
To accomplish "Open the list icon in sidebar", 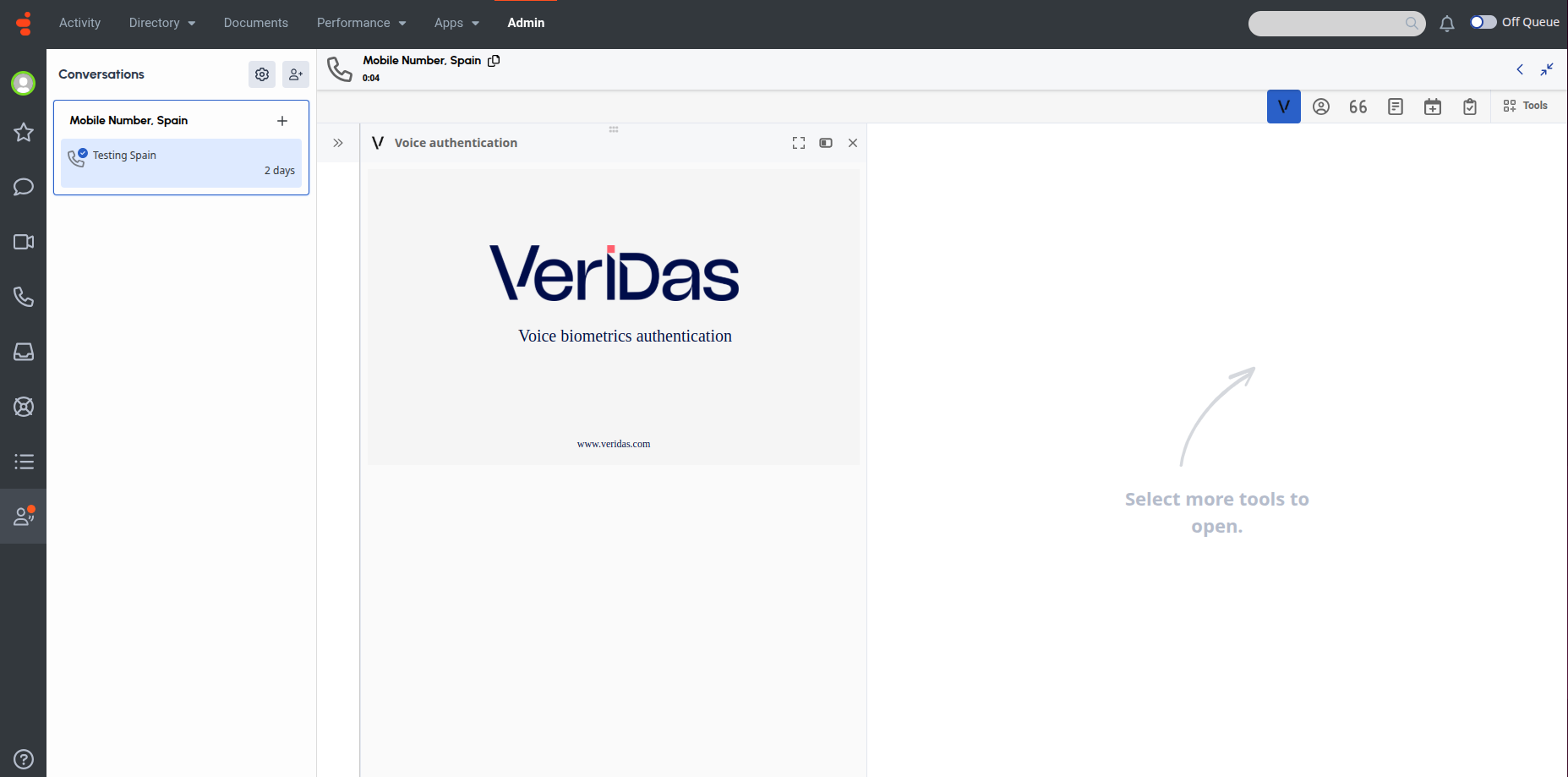I will [24, 462].
